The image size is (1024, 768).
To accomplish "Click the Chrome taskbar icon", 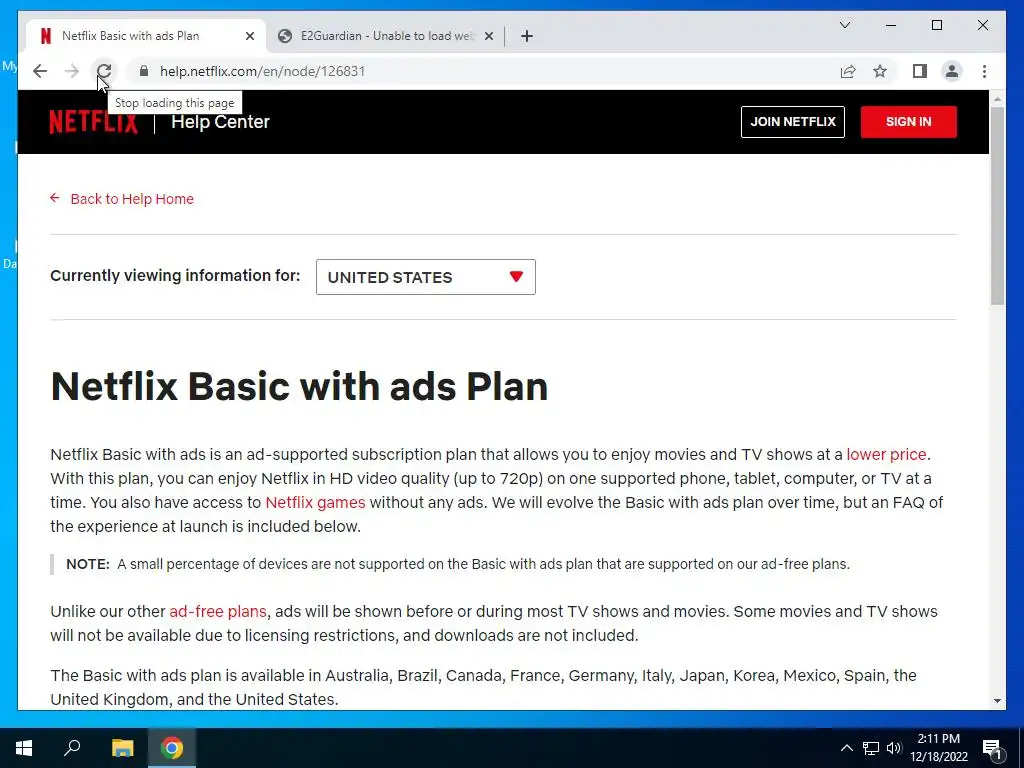I will 172,748.
